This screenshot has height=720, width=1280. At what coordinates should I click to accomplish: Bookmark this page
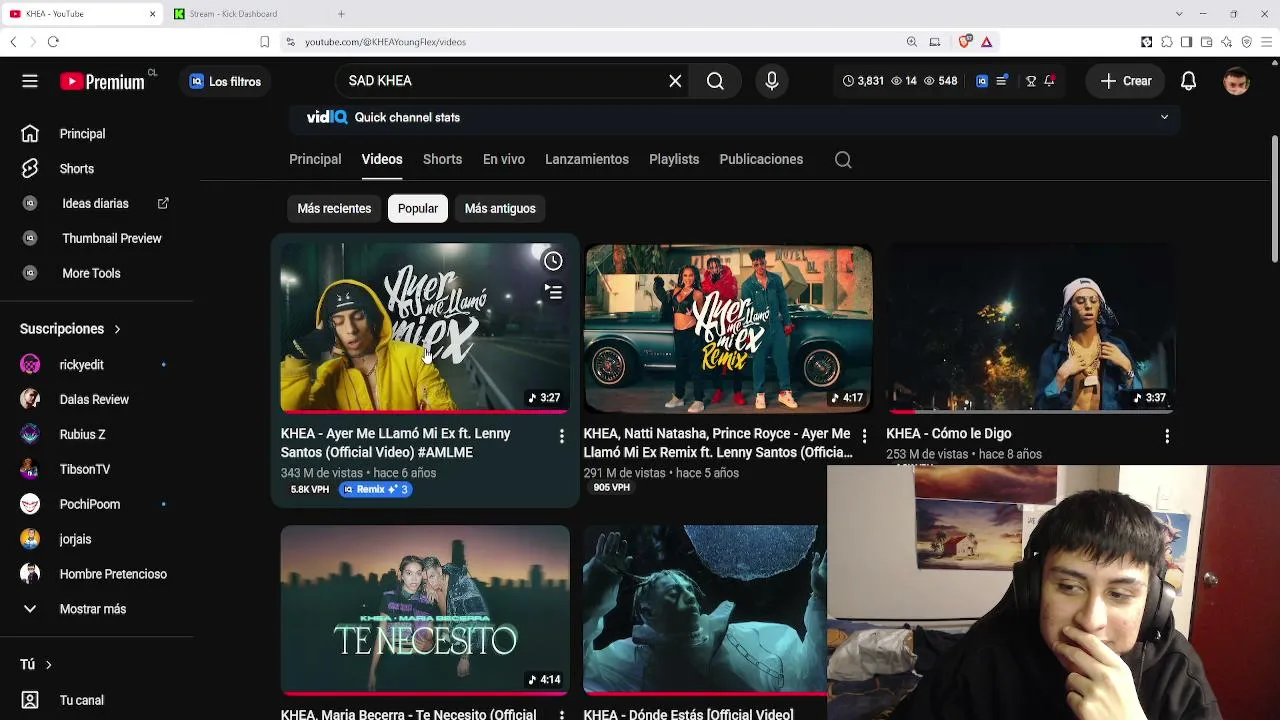point(264,42)
